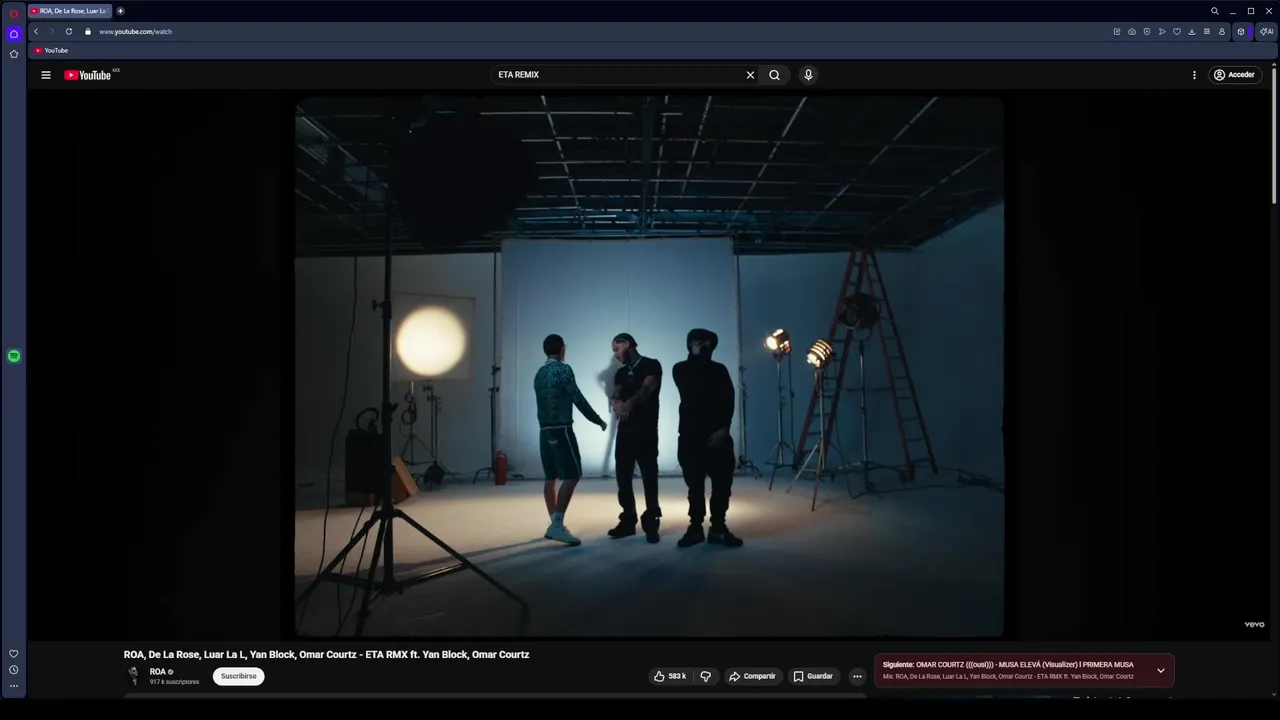1280x720 pixels.
Task: Click the heart icon in address bar toolbar
Action: pos(1177,31)
